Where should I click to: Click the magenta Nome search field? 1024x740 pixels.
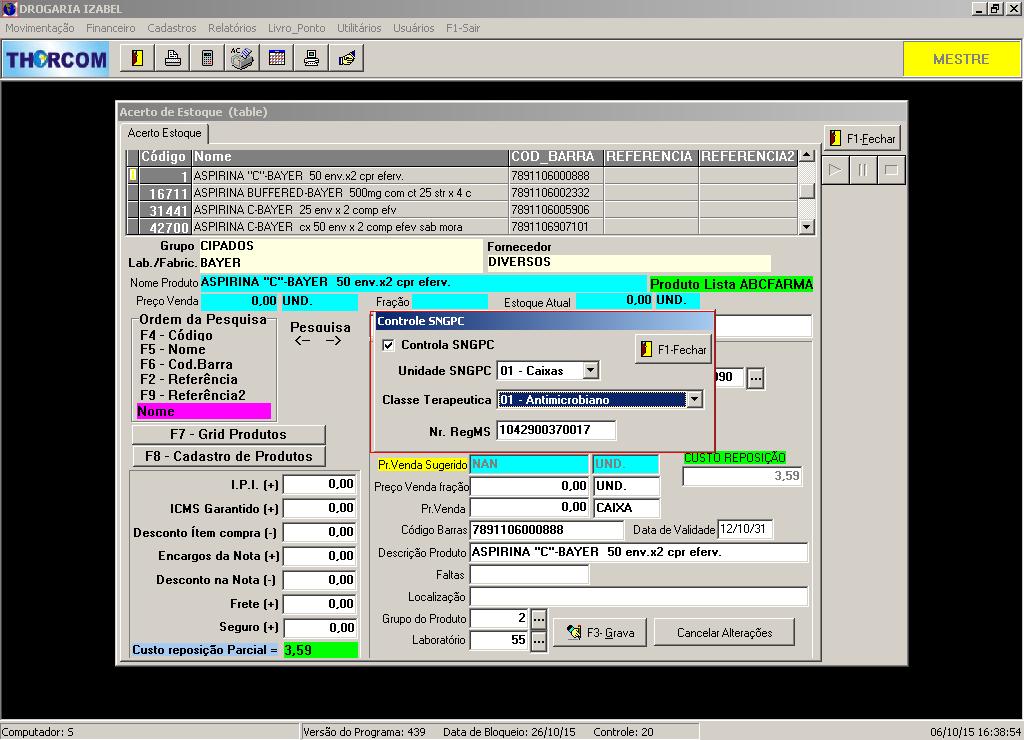pyautogui.click(x=203, y=411)
